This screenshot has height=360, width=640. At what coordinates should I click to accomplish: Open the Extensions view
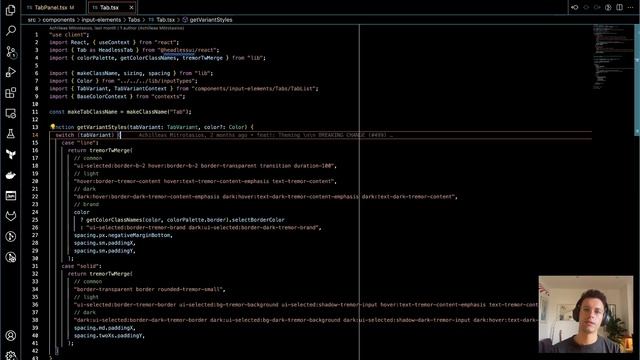point(11,93)
